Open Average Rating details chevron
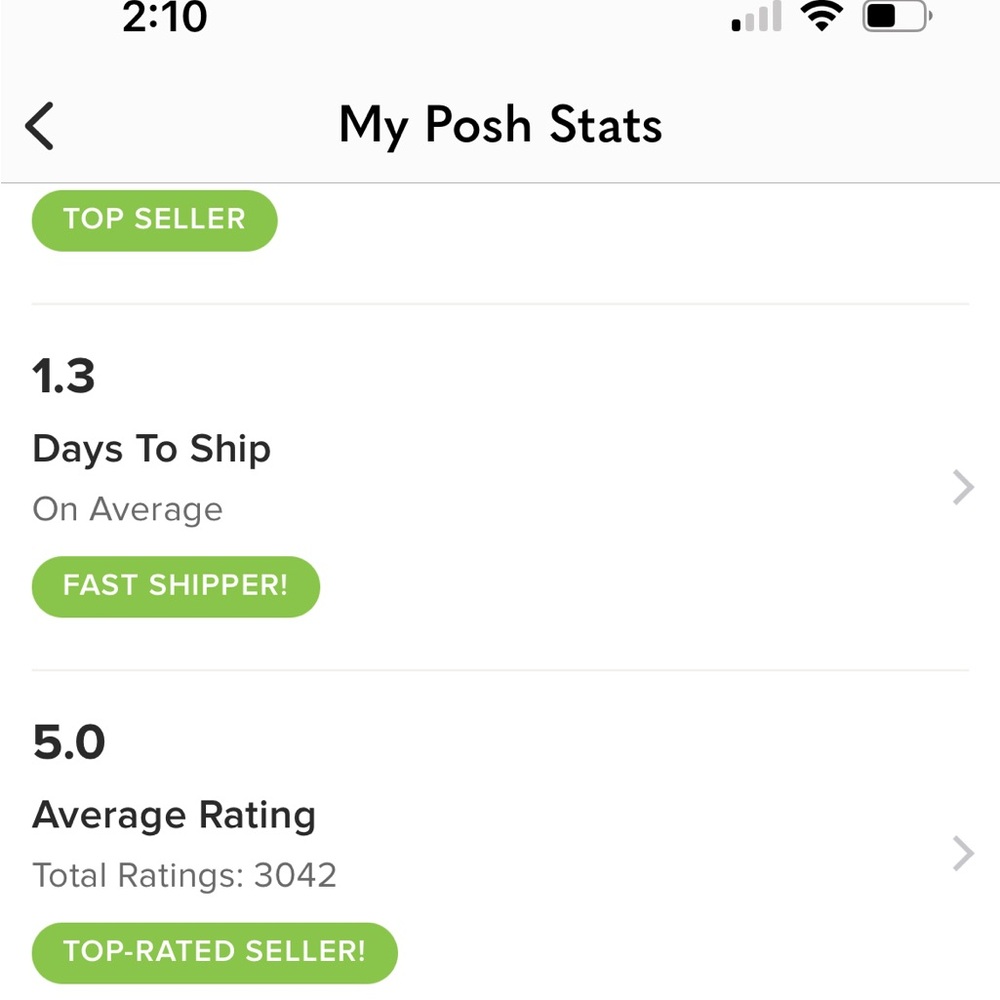Screen dimensions: 1000x1000 point(963,853)
